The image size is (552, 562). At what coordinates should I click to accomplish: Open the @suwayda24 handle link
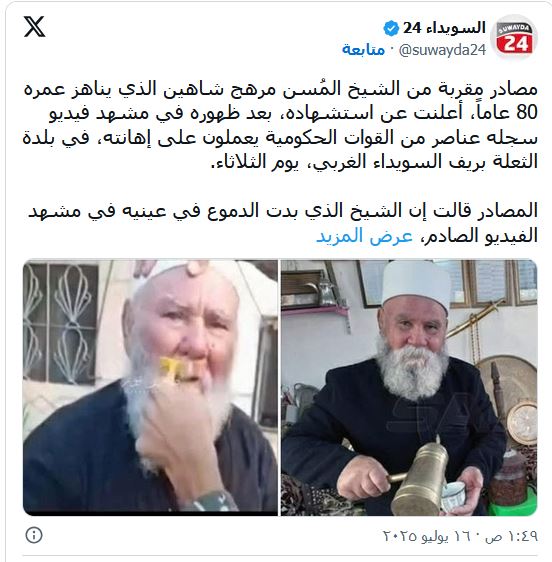442,50
